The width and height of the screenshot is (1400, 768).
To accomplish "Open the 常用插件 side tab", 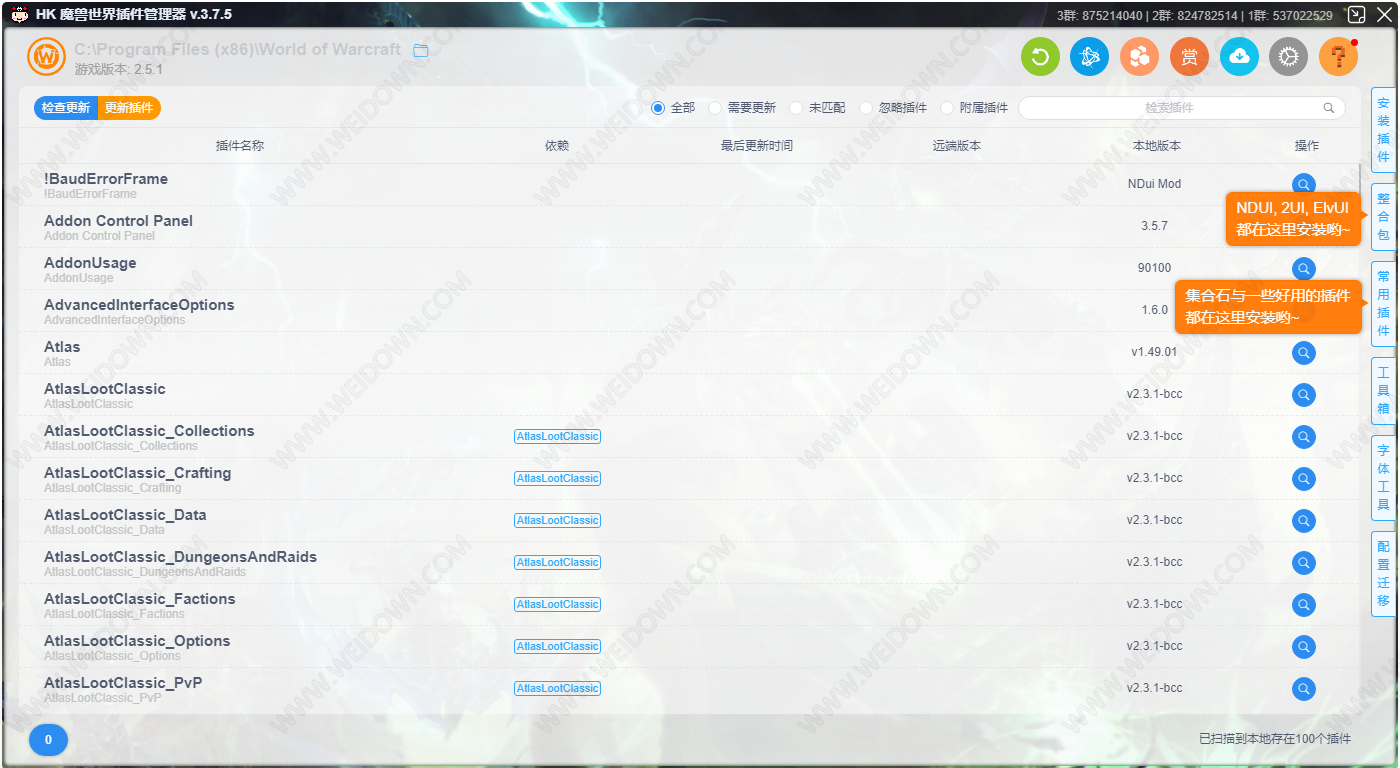I will [x=1383, y=304].
